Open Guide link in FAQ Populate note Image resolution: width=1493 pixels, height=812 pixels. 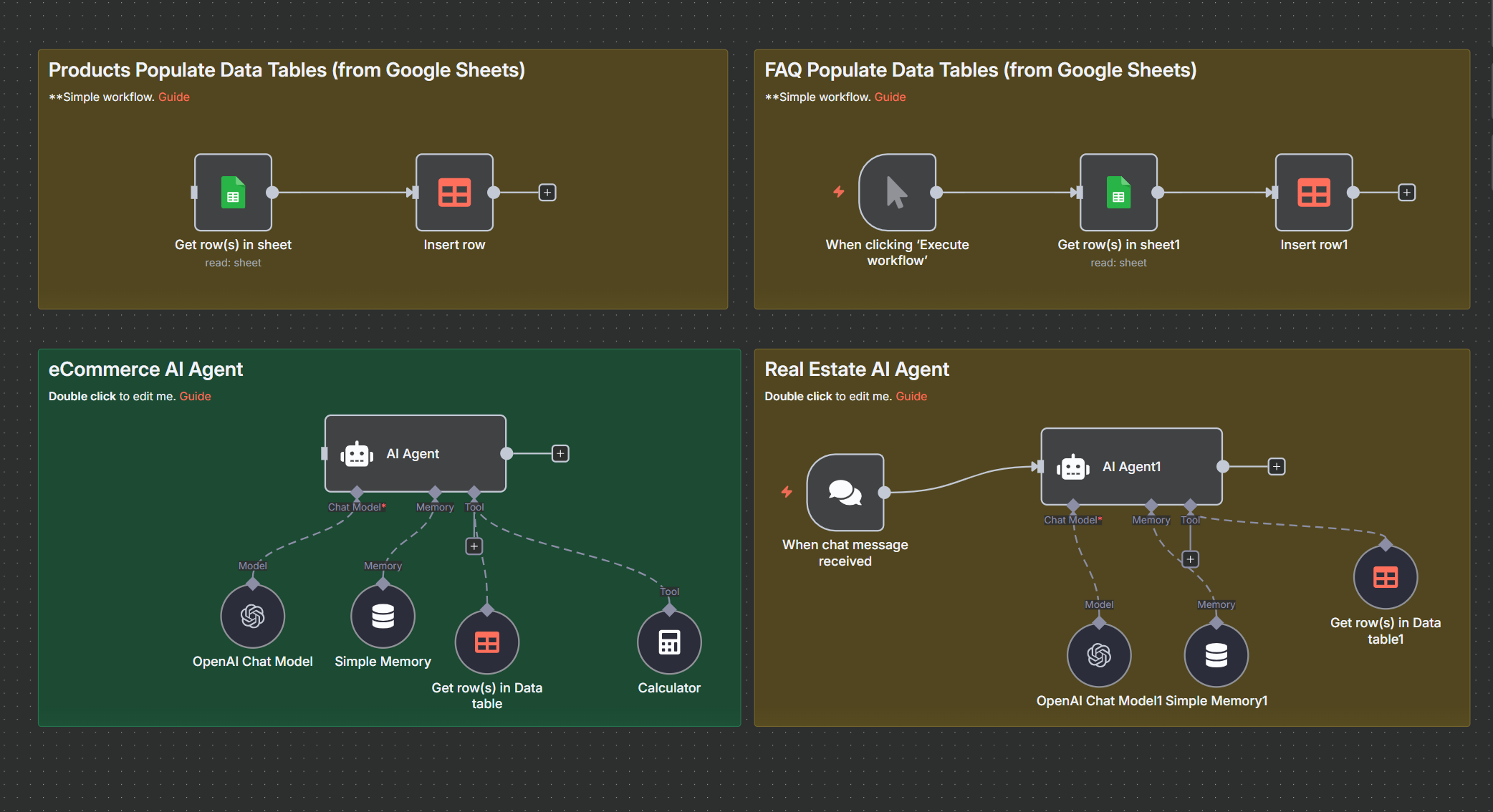[x=890, y=97]
